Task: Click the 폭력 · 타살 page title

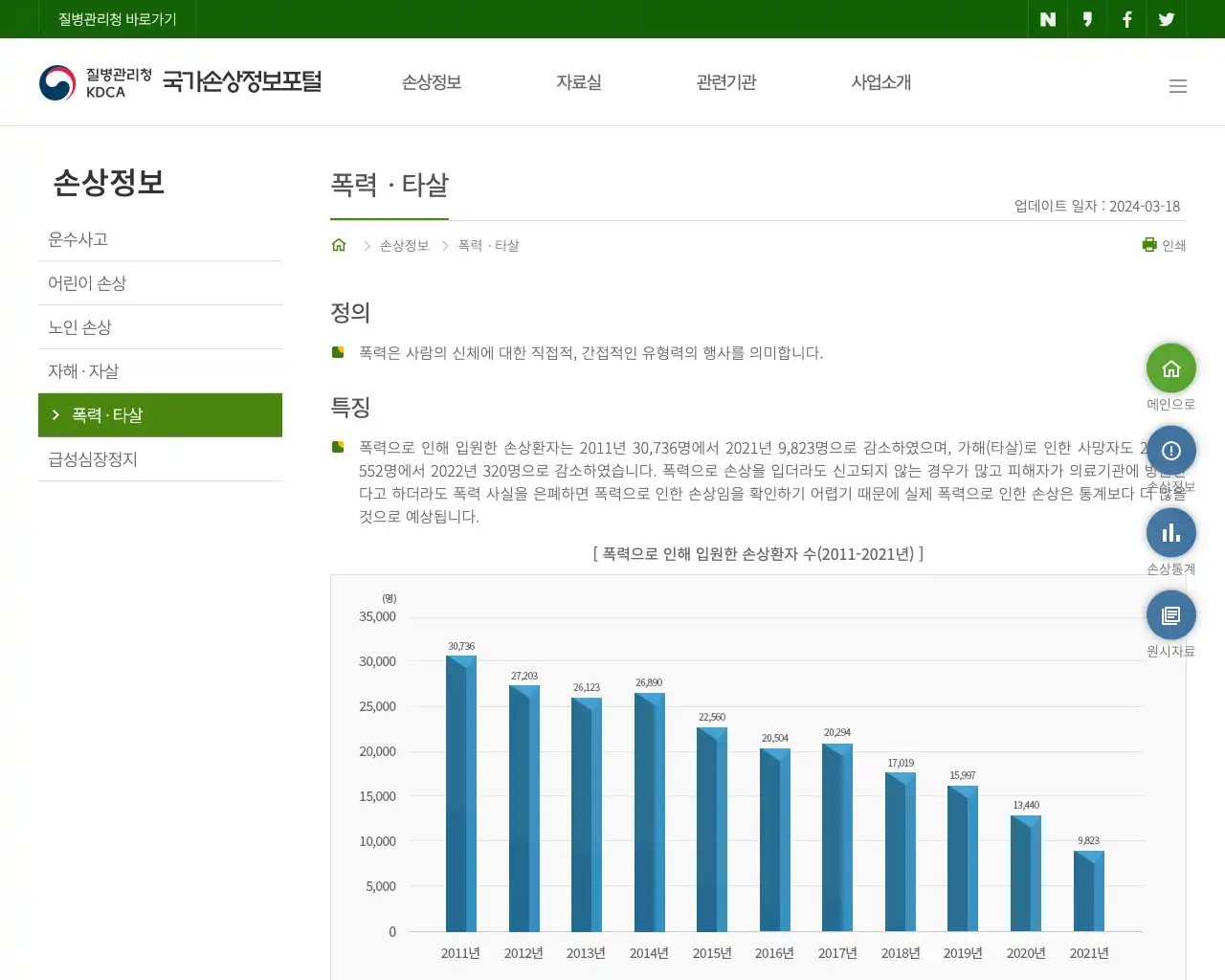Action: pyautogui.click(x=390, y=185)
